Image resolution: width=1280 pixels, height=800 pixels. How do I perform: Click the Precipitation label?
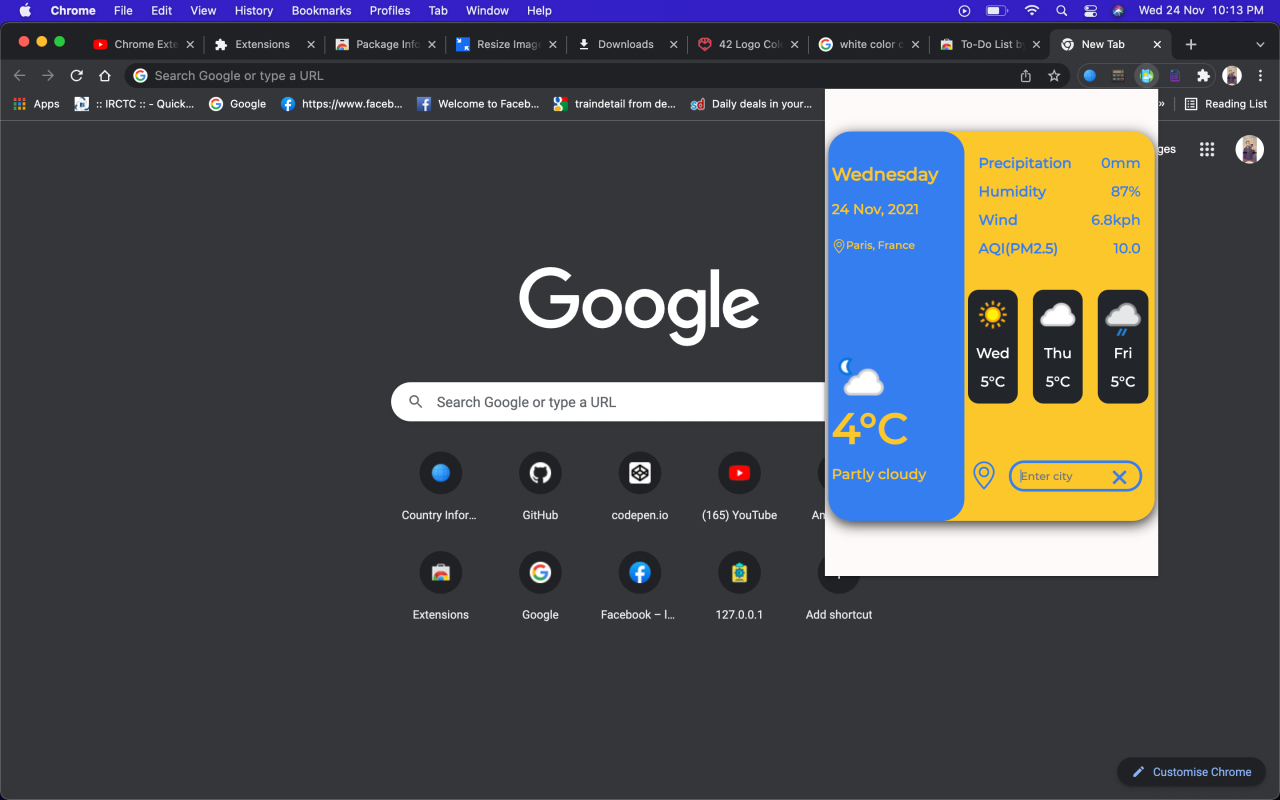point(1025,163)
